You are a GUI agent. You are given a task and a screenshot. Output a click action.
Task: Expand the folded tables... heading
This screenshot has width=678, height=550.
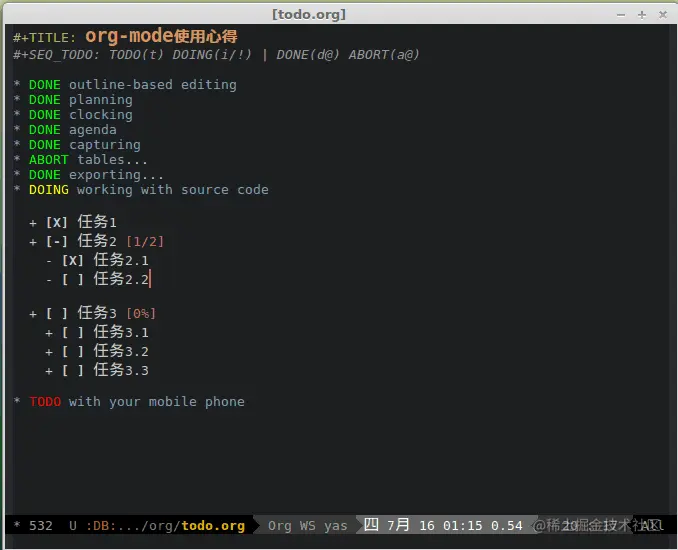tap(112, 160)
